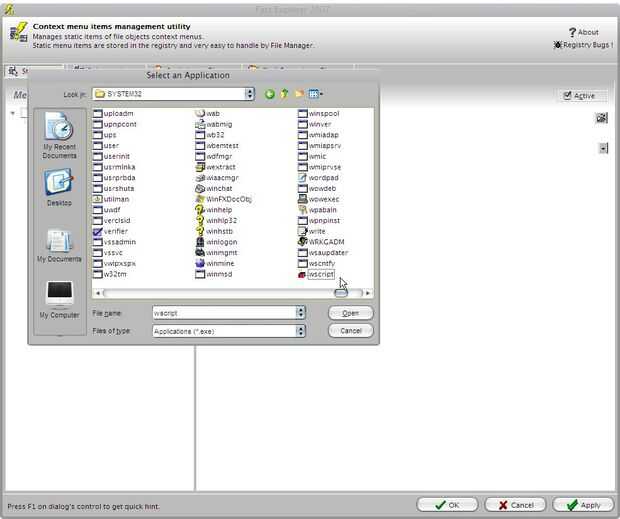The height and width of the screenshot is (519, 620).
Task: Open the View menu icon in dialog
Action: [x=315, y=94]
